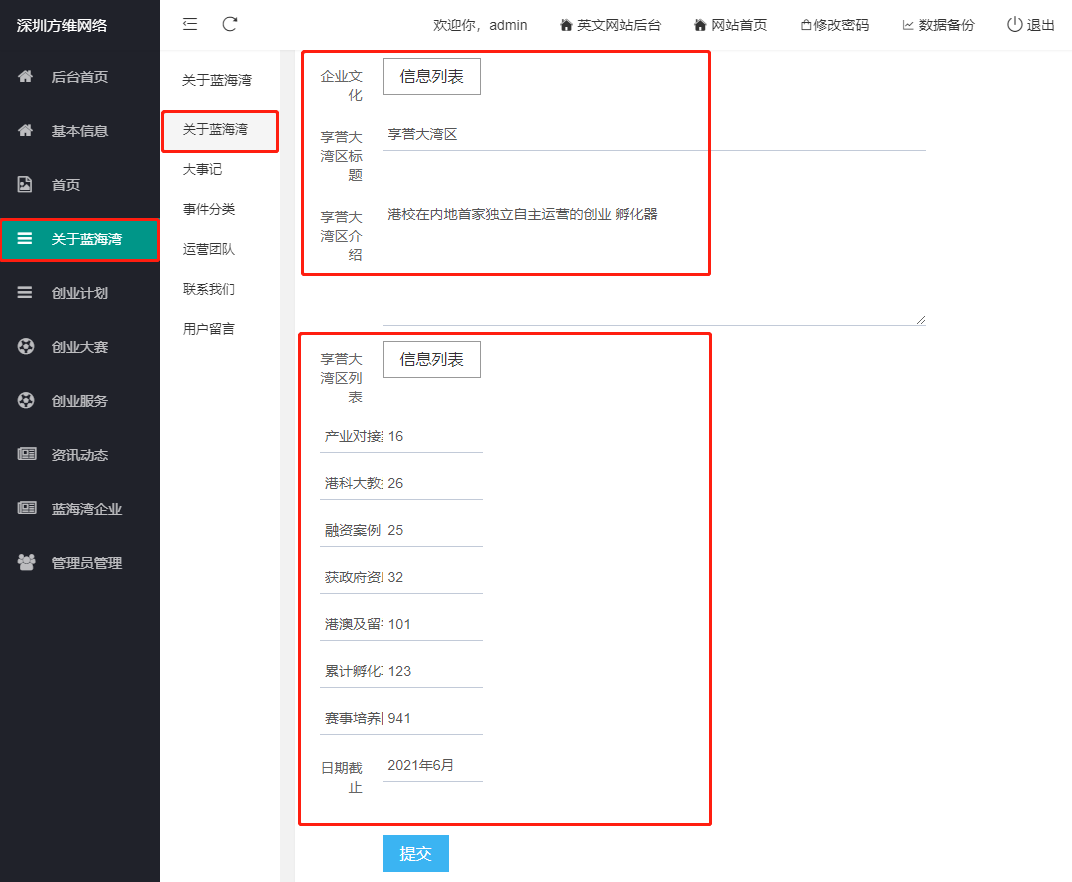The image size is (1072, 882).
Task: Click the 日期截止 input field
Action: tap(432, 766)
